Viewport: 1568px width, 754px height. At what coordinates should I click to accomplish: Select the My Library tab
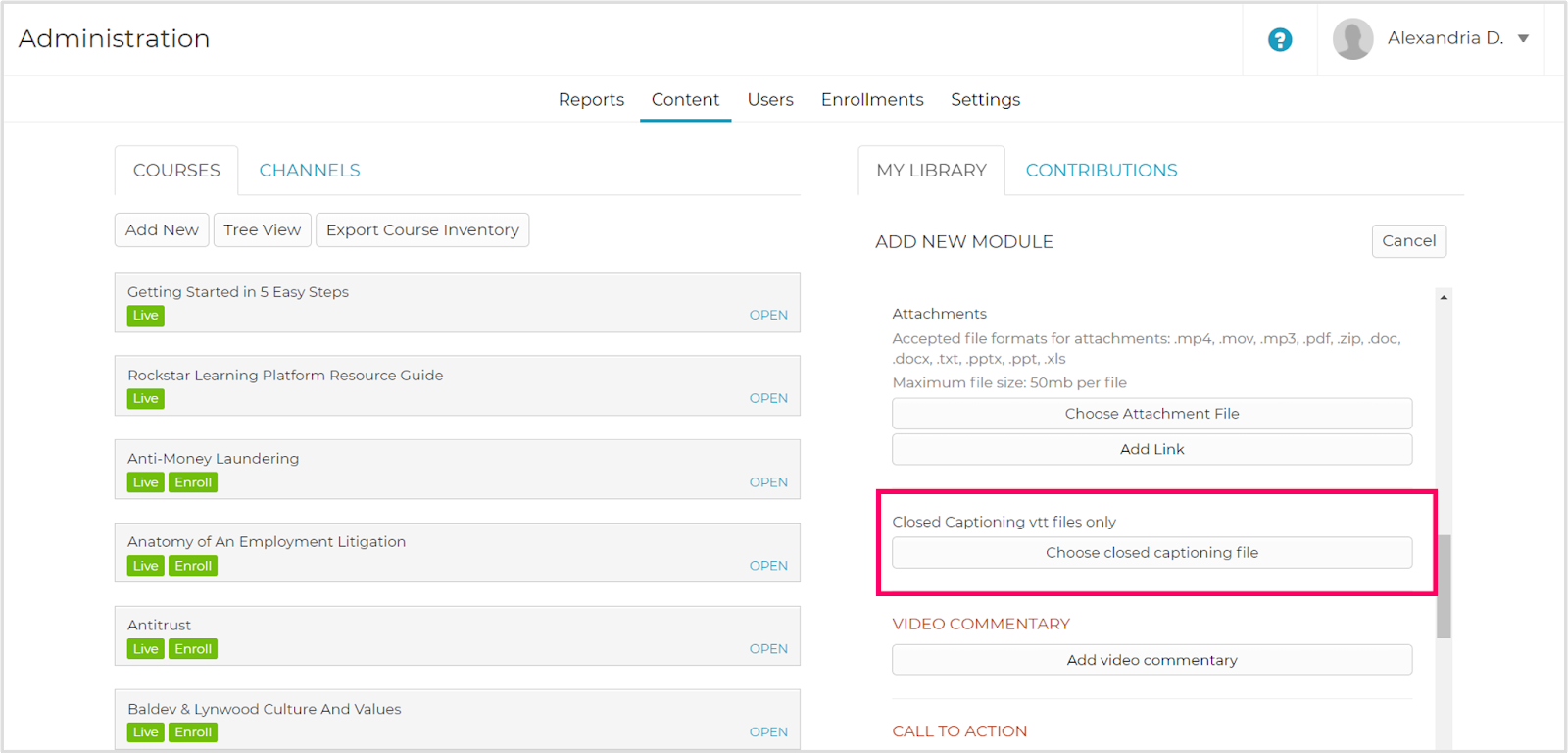point(931,171)
